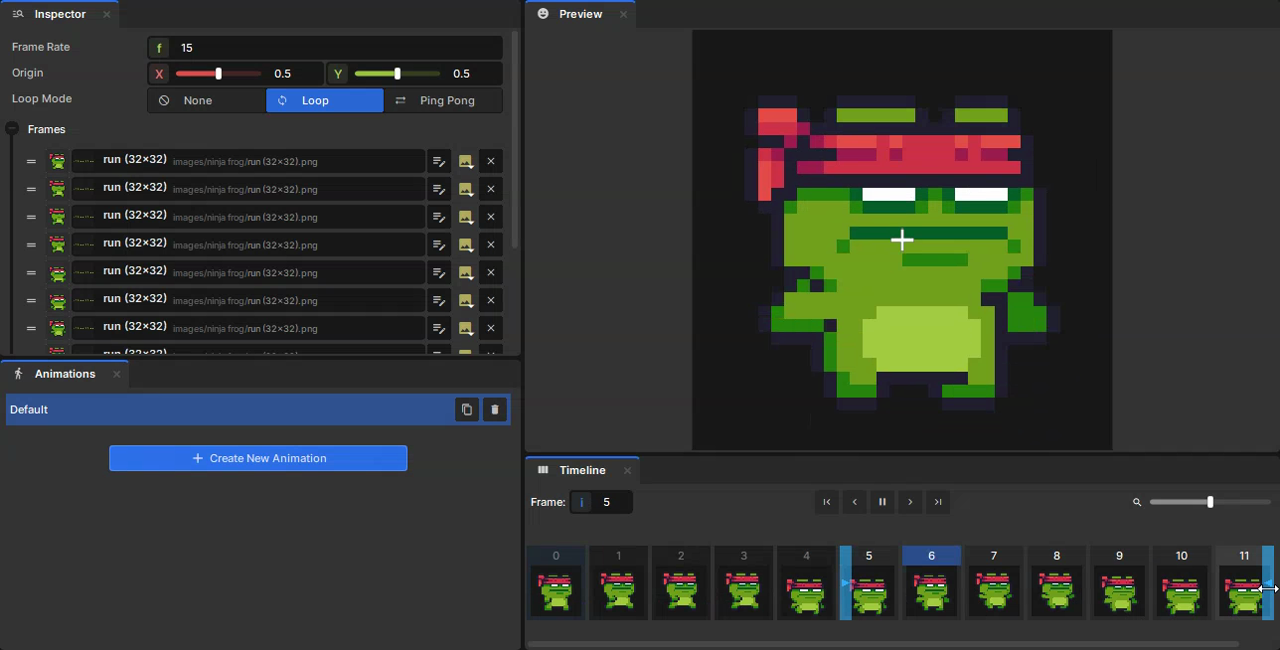Select timeline frame 8

click(1056, 583)
